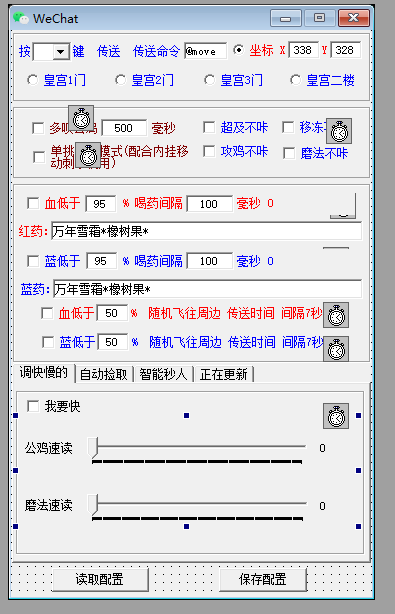Click the blue 喝药间隔 100 field
This screenshot has width=395, height=614.
click(x=210, y=261)
